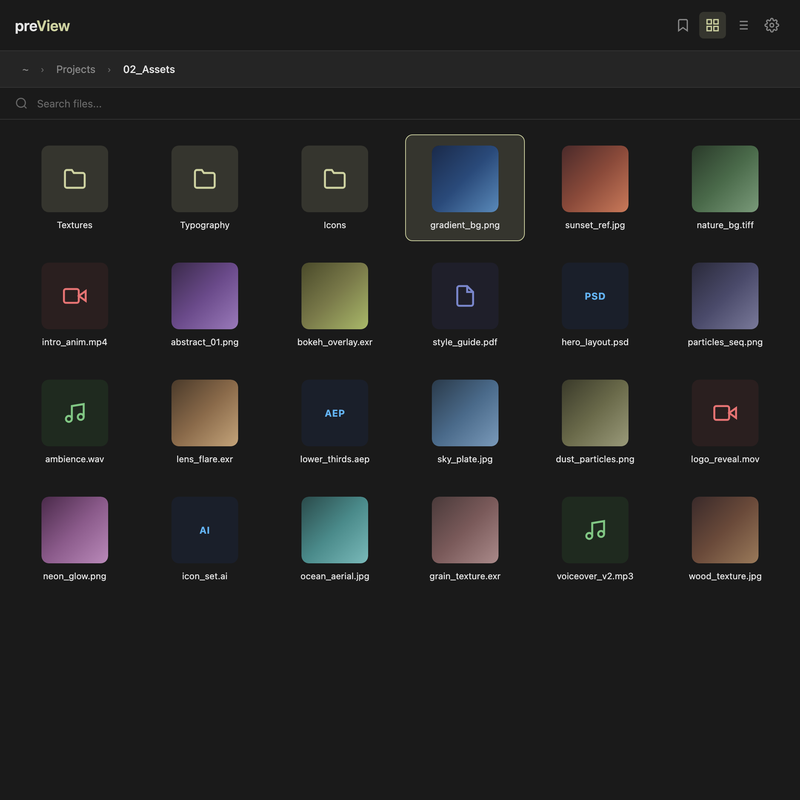Viewport: 800px width, 800px height.
Task: Click the 02_Assets breadcrumb
Action: [149, 69]
